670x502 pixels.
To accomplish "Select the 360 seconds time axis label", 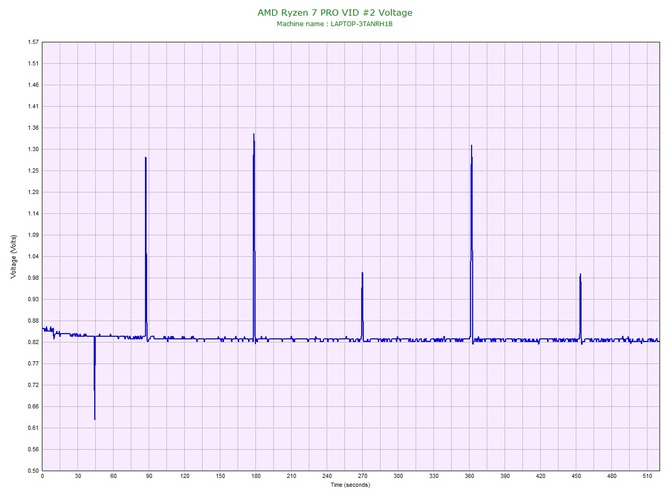I will (x=469, y=476).
